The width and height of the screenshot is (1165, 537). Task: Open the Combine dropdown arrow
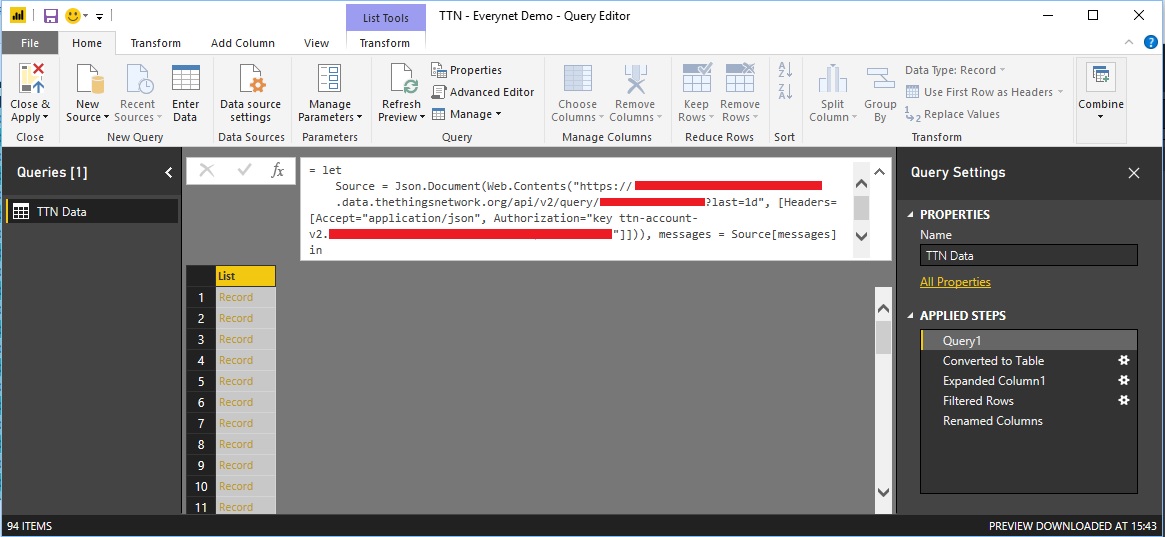(1101, 117)
